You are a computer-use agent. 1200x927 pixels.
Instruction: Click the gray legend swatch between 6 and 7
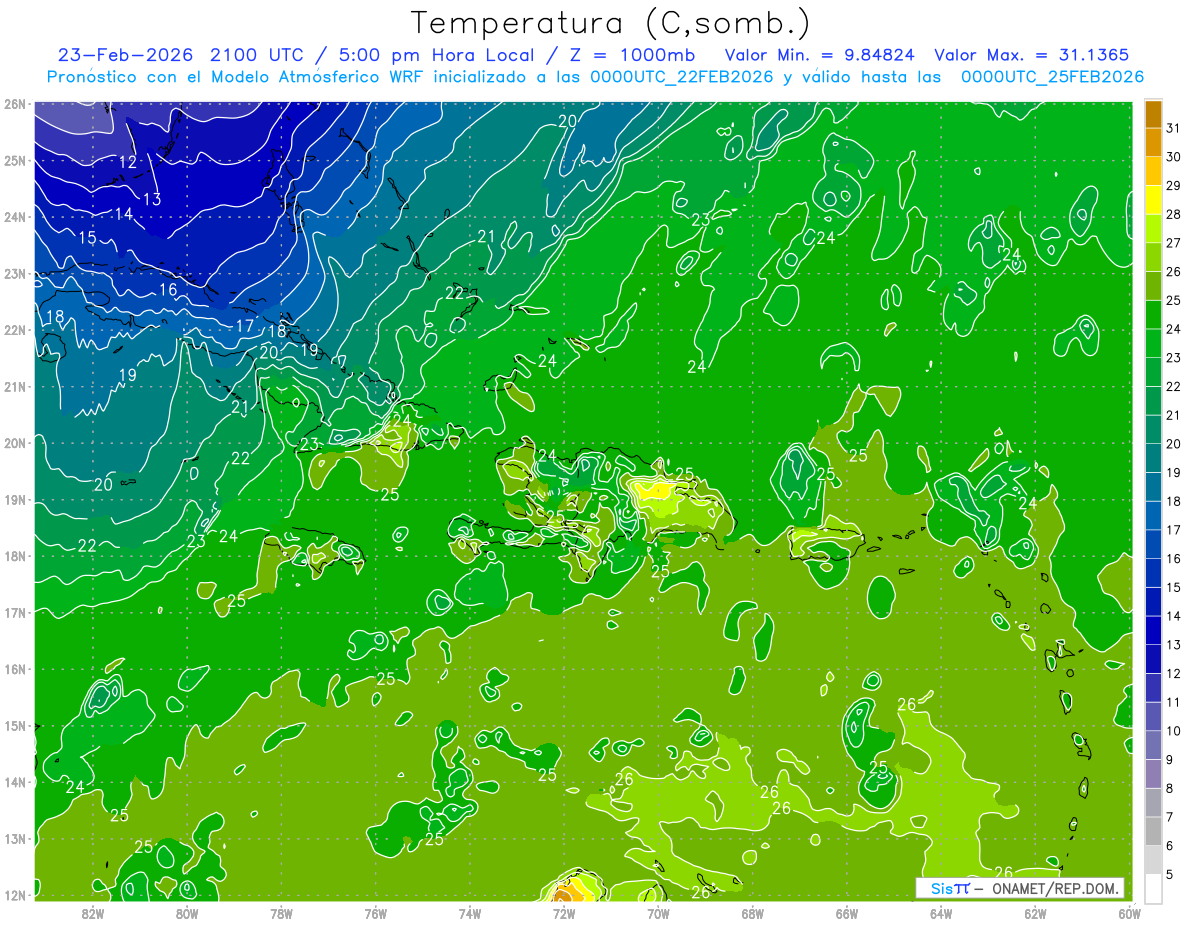tap(1153, 831)
